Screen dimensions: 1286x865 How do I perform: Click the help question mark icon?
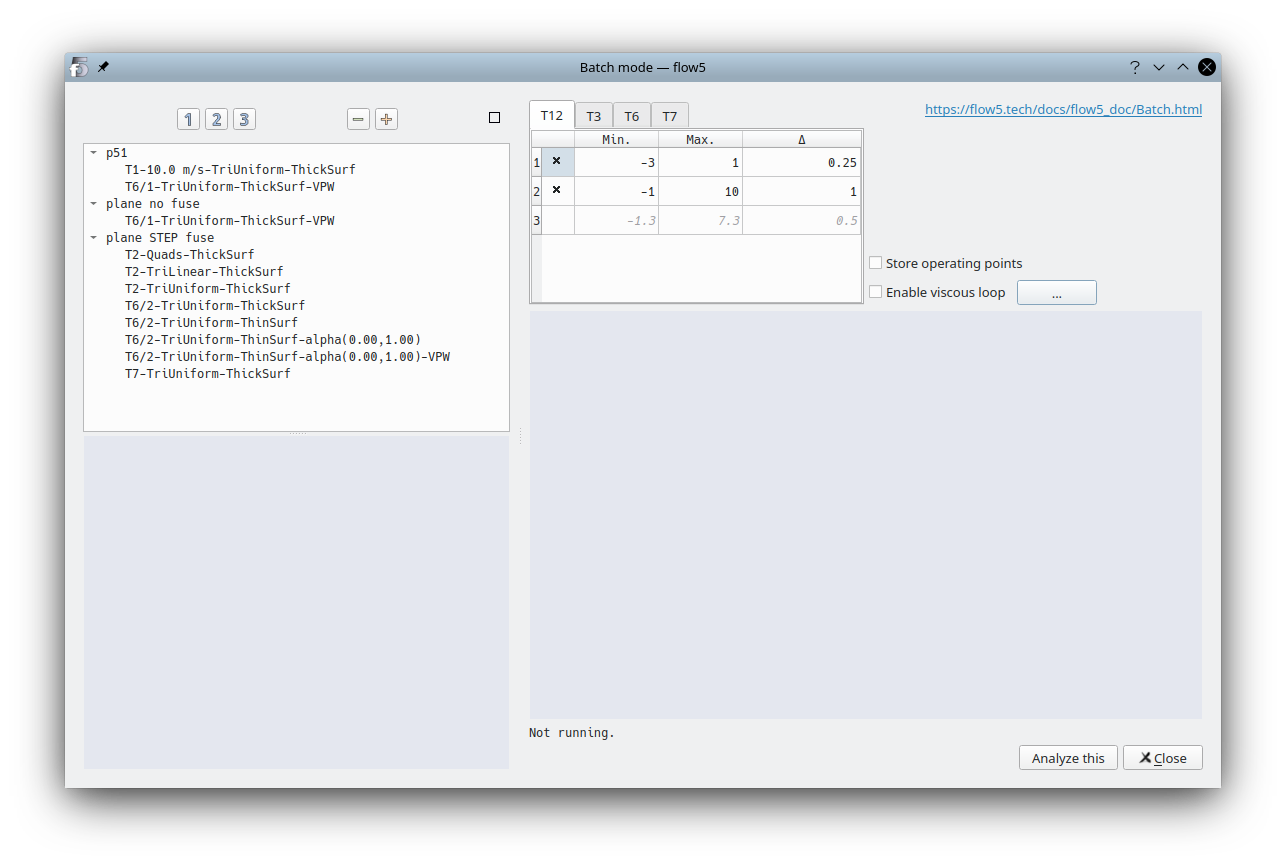tap(1135, 67)
